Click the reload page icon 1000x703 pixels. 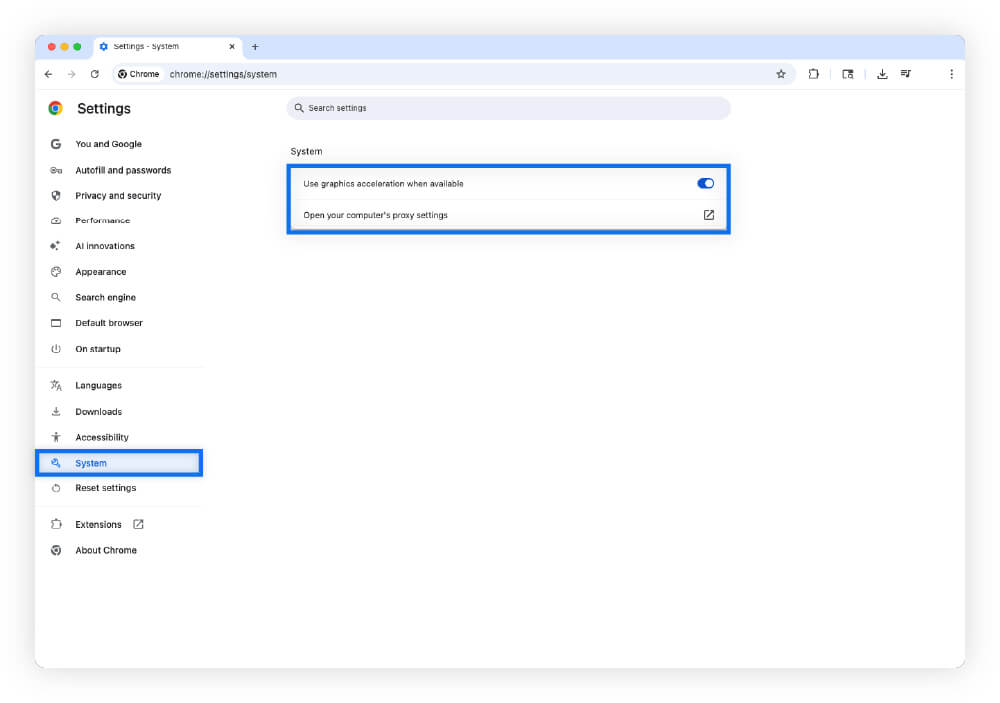click(x=93, y=73)
